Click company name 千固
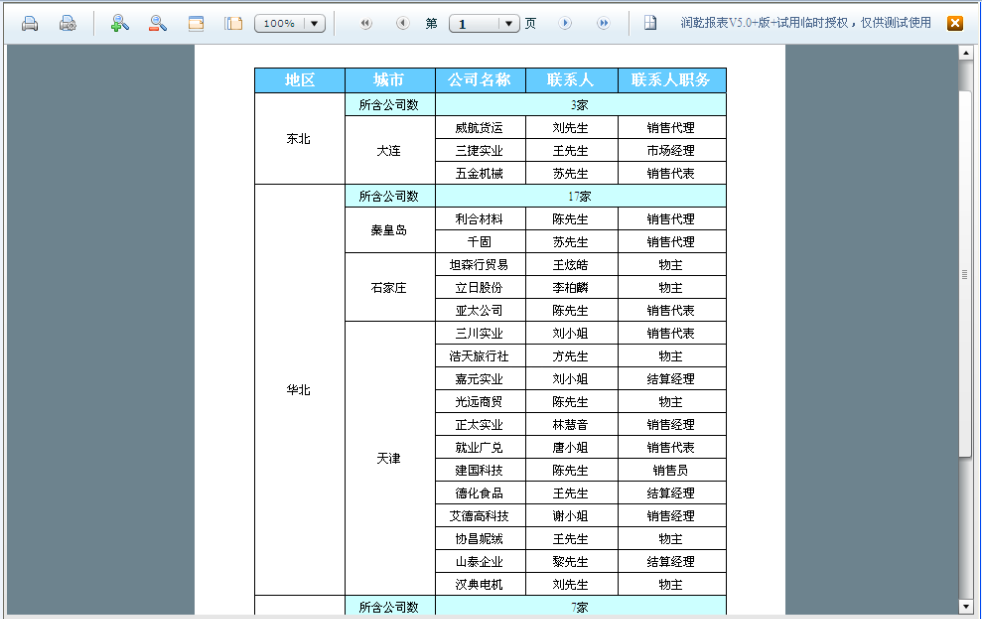 point(480,242)
